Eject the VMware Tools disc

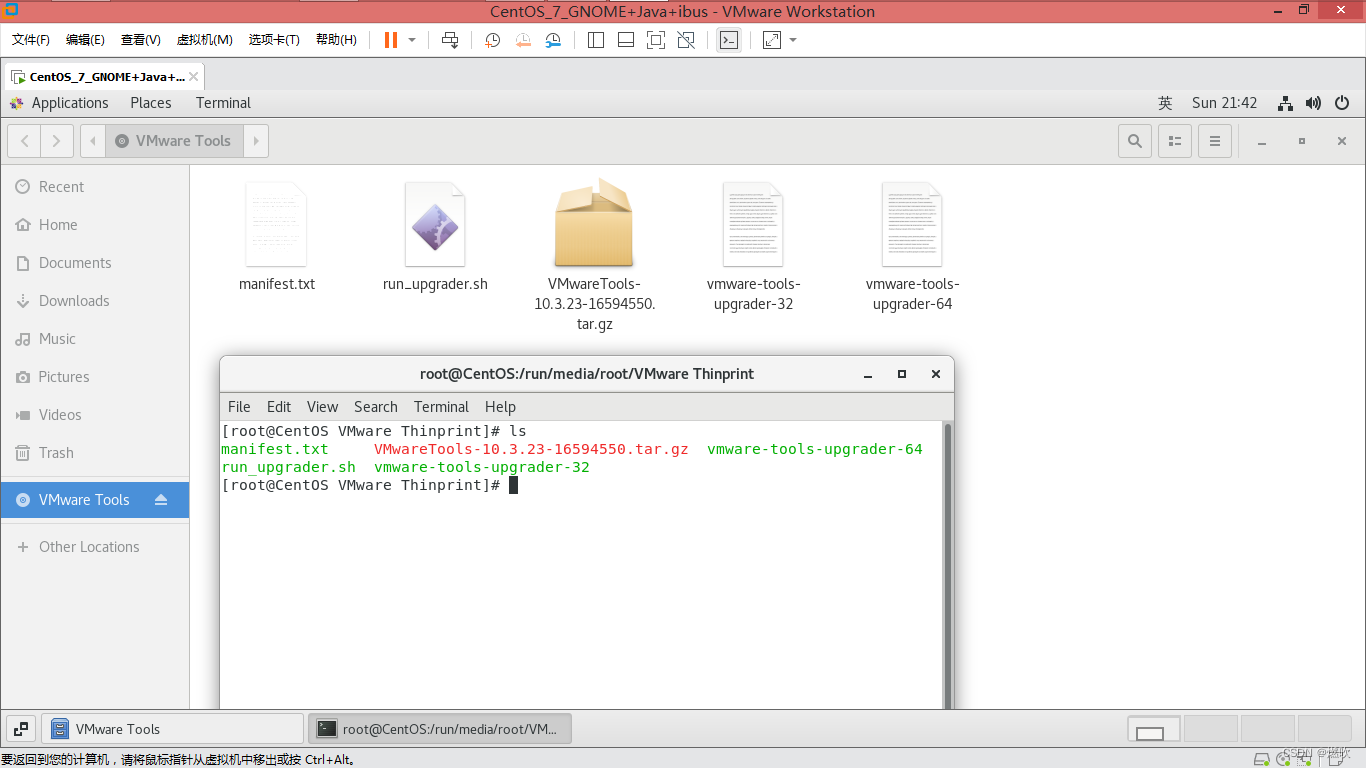pos(161,500)
